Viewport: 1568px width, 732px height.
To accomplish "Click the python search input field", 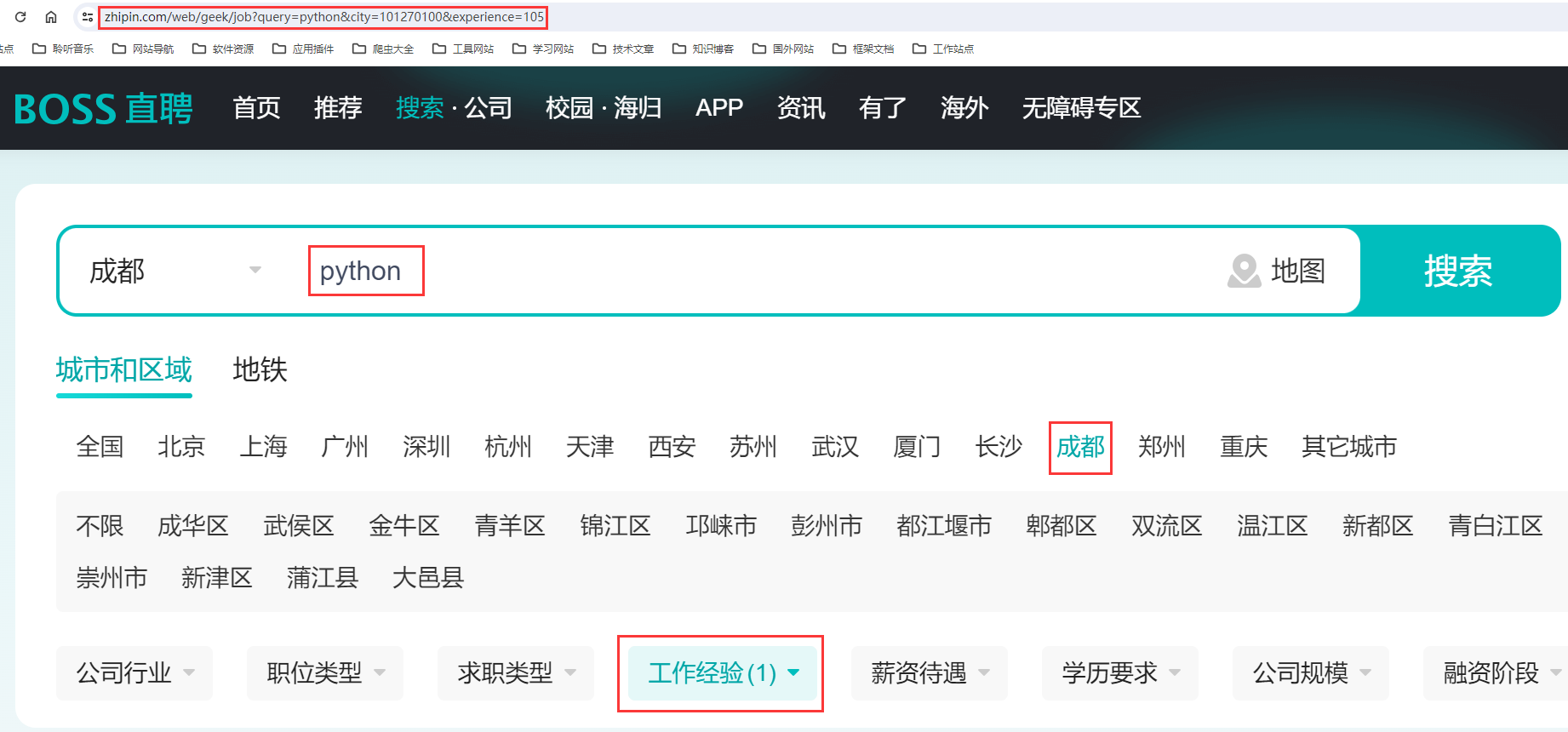I will [x=681, y=271].
